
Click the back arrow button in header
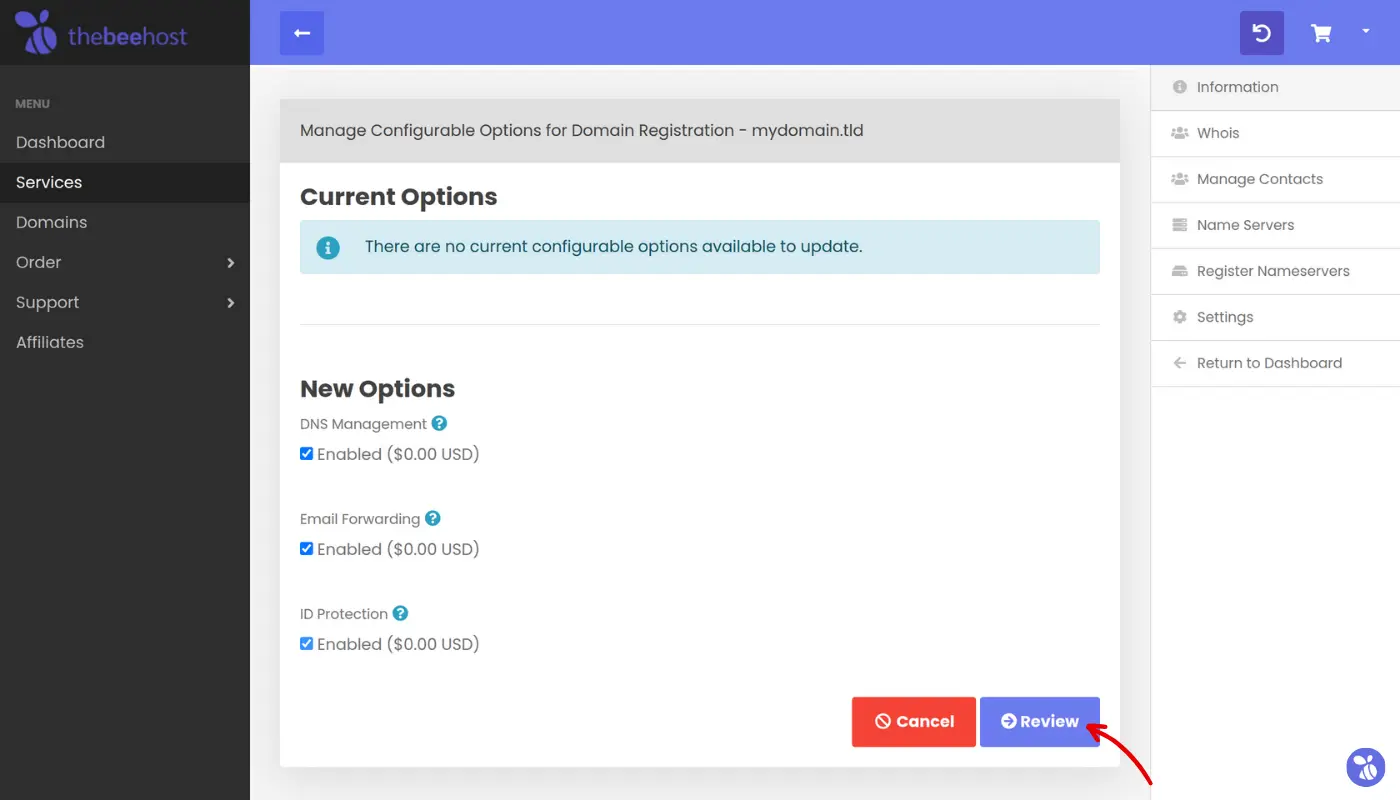click(x=302, y=33)
